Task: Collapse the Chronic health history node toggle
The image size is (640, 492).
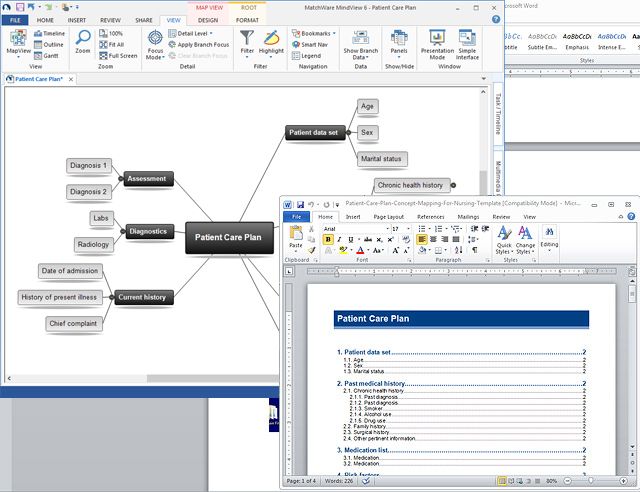Action: (453, 185)
